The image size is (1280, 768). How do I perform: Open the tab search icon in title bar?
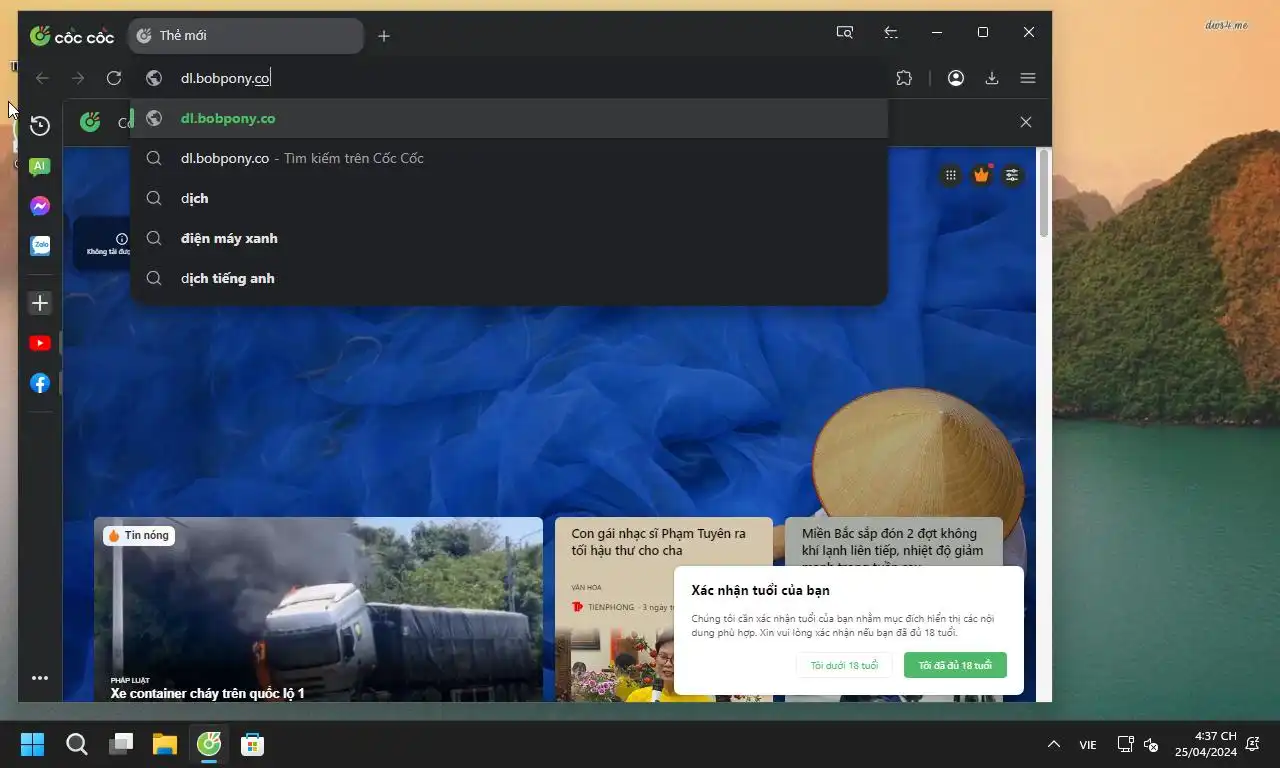pos(845,33)
